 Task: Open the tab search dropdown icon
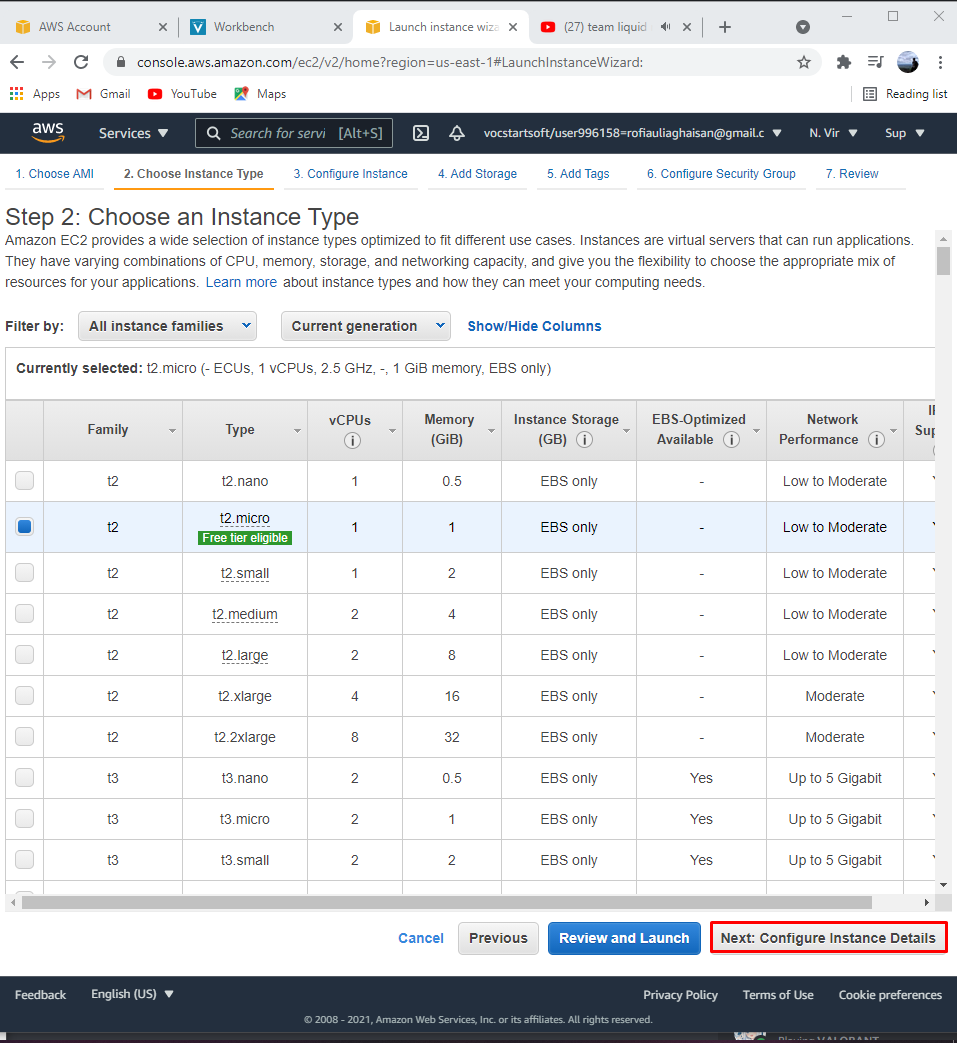[x=803, y=27]
